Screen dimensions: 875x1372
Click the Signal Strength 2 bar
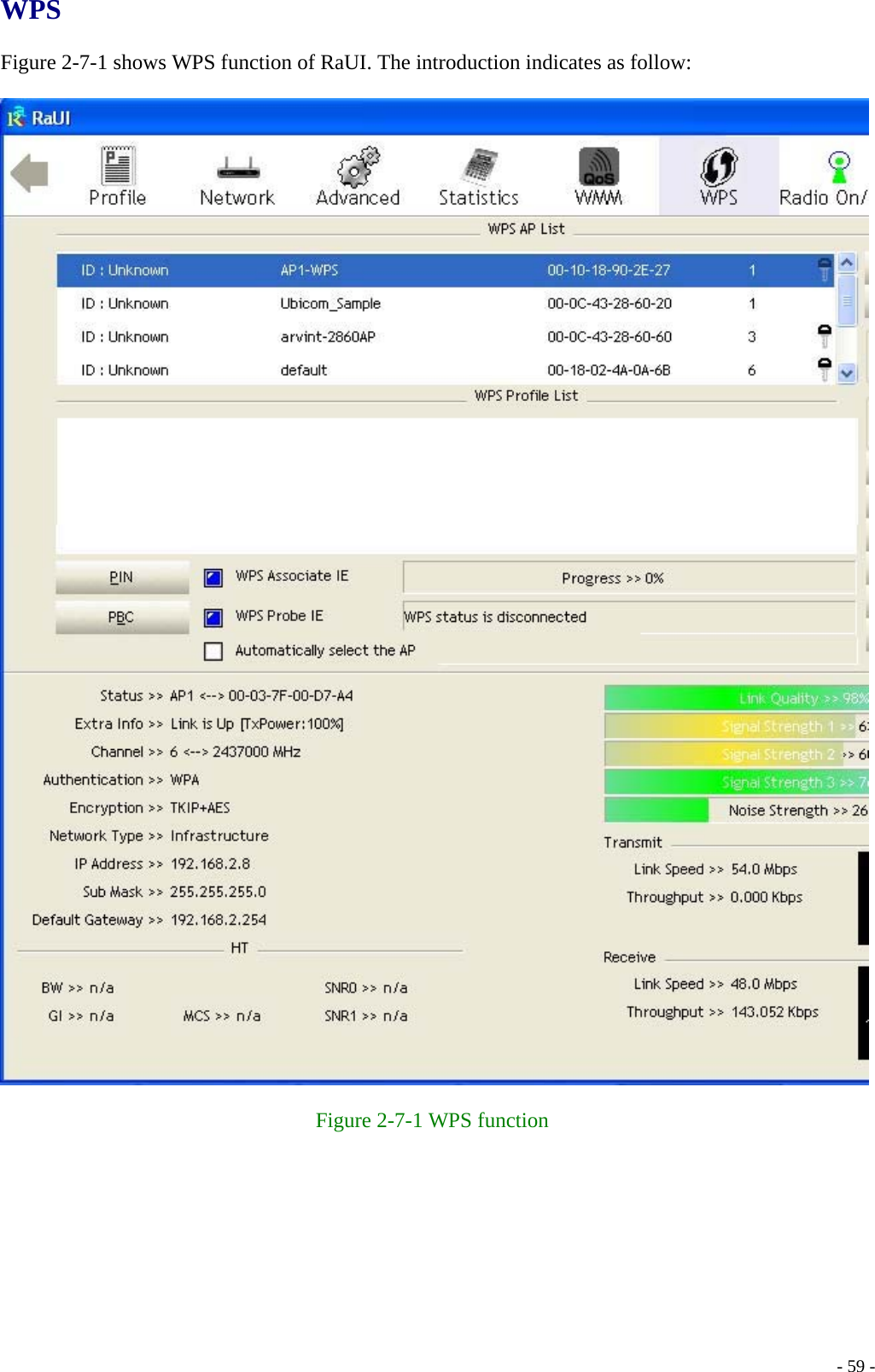click(x=736, y=754)
